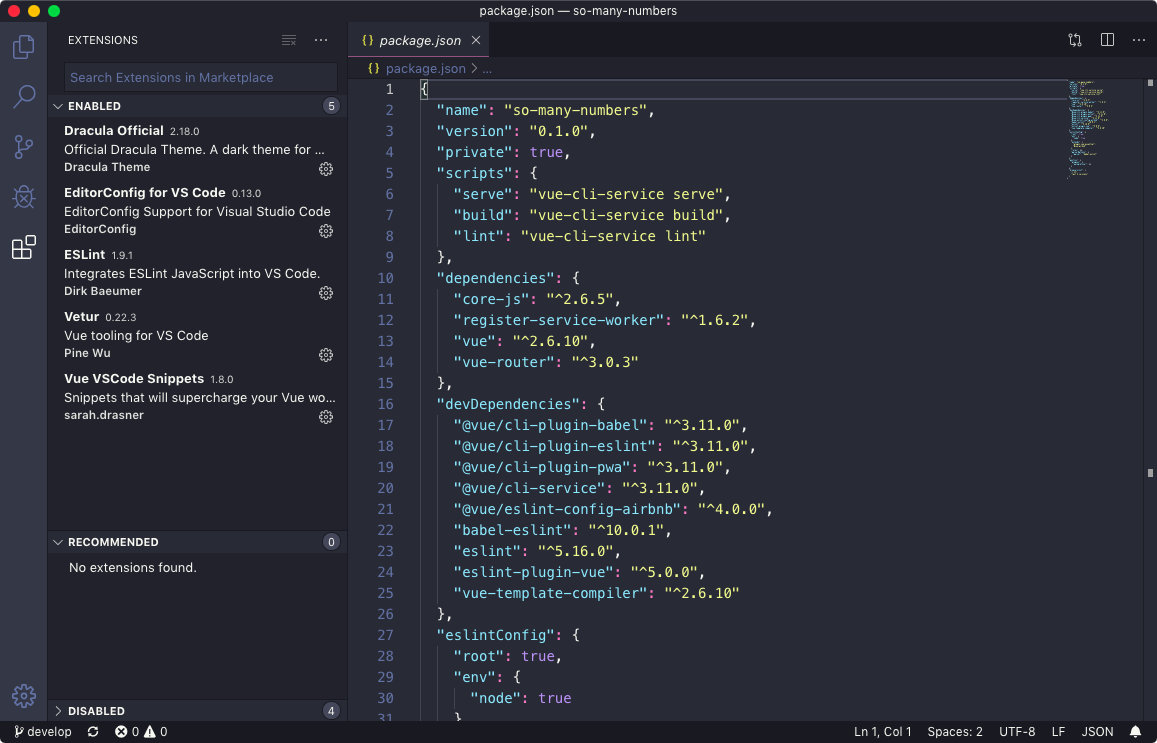Viewport: 1157px width, 743px height.
Task: Focus Search Extensions in Marketplace field
Action: point(201,77)
